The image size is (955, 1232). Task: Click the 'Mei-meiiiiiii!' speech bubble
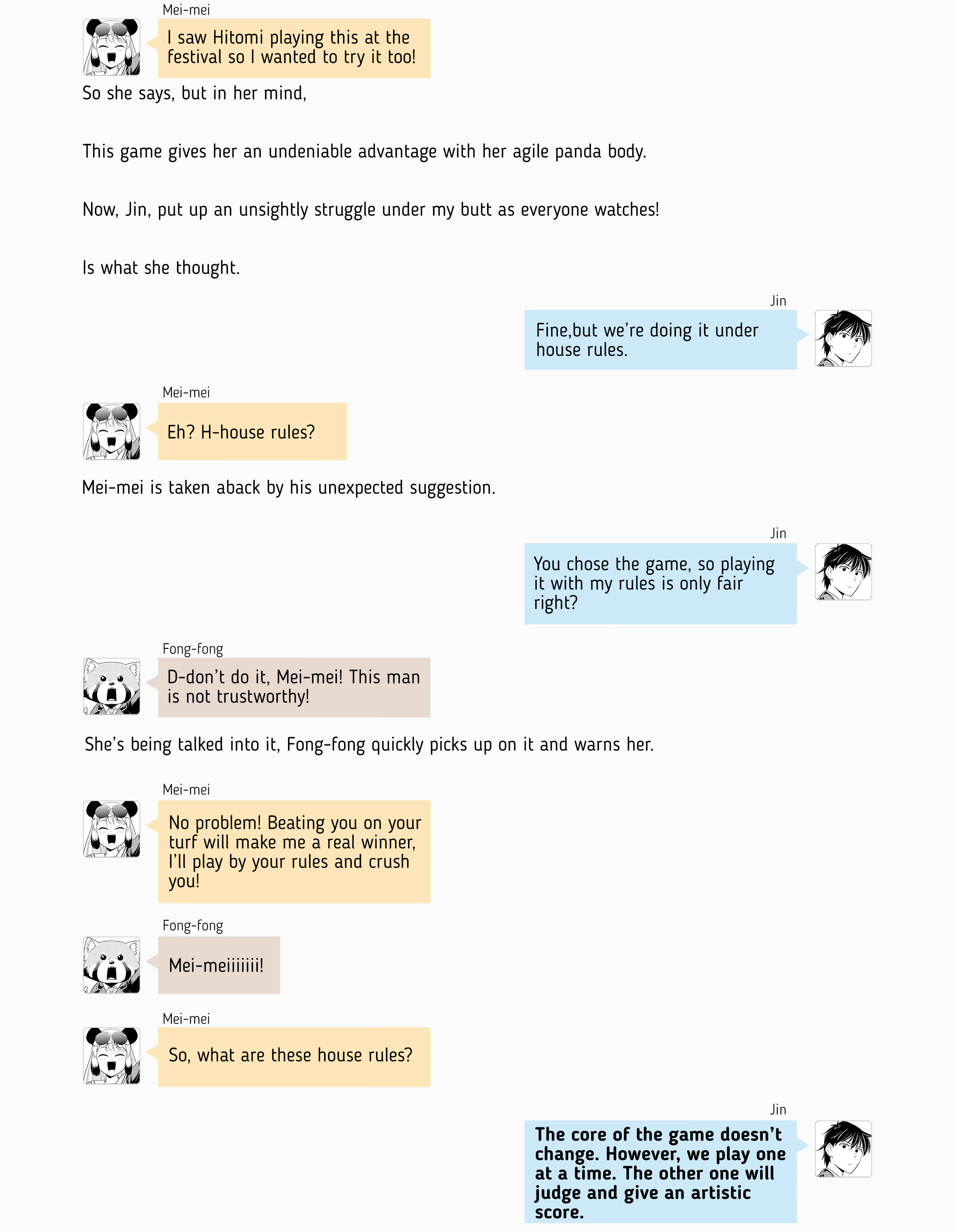(x=219, y=965)
